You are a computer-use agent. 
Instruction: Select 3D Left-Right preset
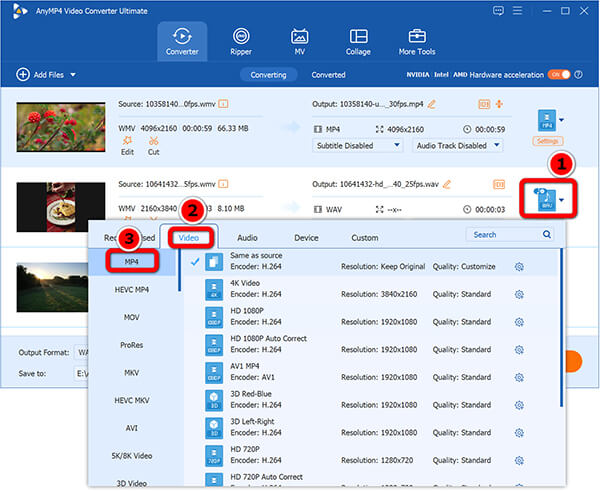[371, 427]
